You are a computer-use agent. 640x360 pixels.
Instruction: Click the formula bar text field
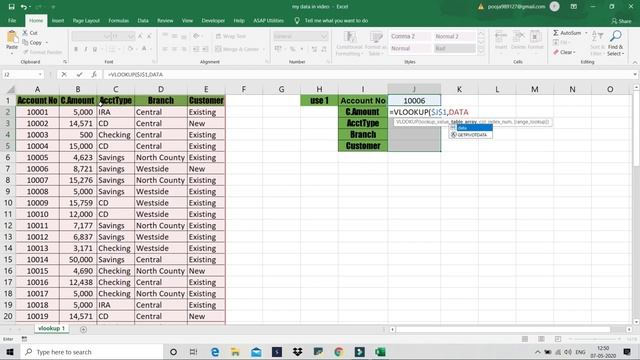coord(367,74)
